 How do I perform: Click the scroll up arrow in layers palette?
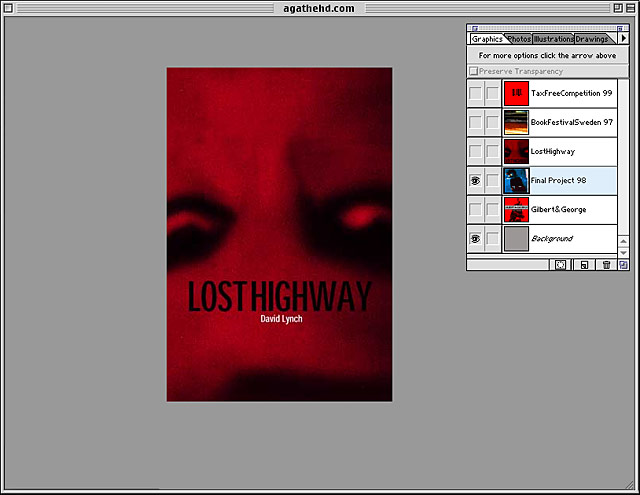coord(623,241)
